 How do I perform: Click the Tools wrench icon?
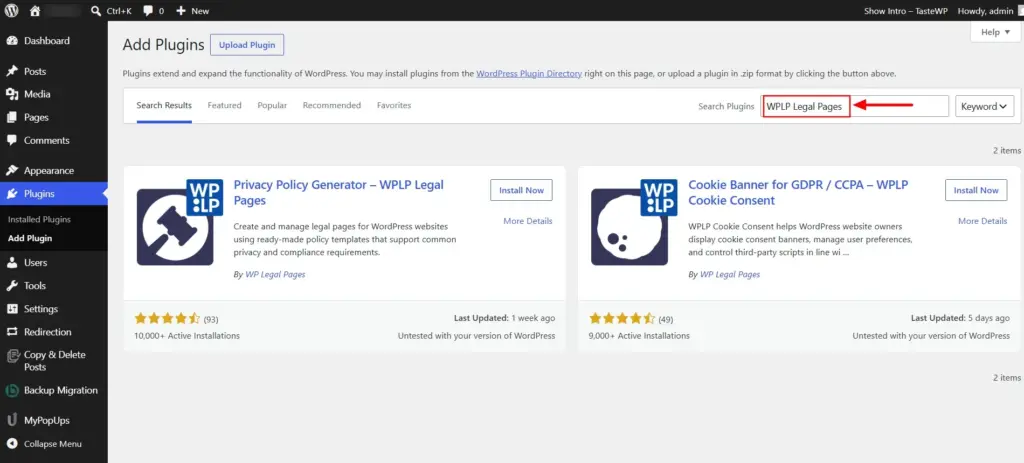12,285
